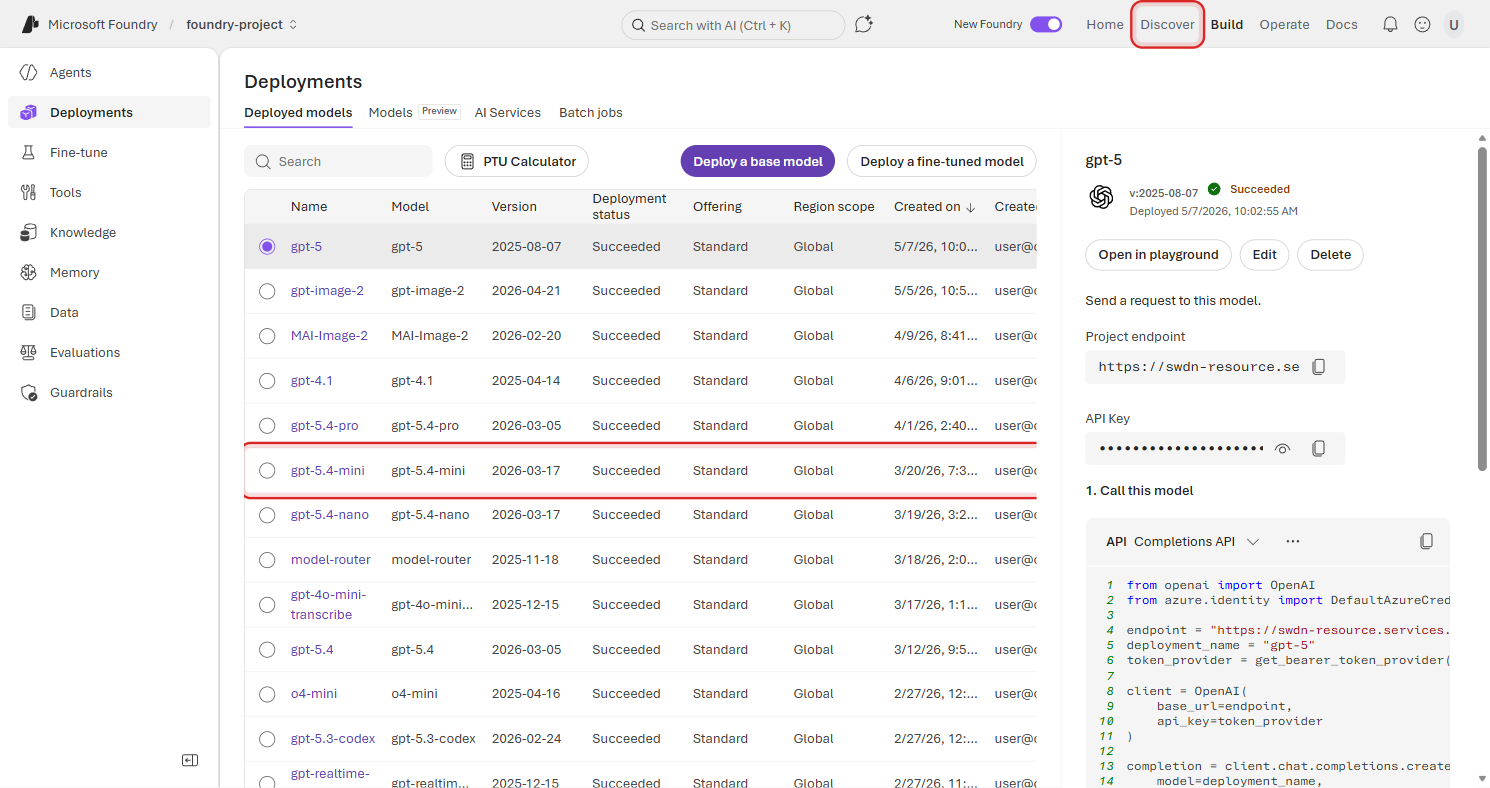Open the AI assistant chat icon

tap(864, 24)
